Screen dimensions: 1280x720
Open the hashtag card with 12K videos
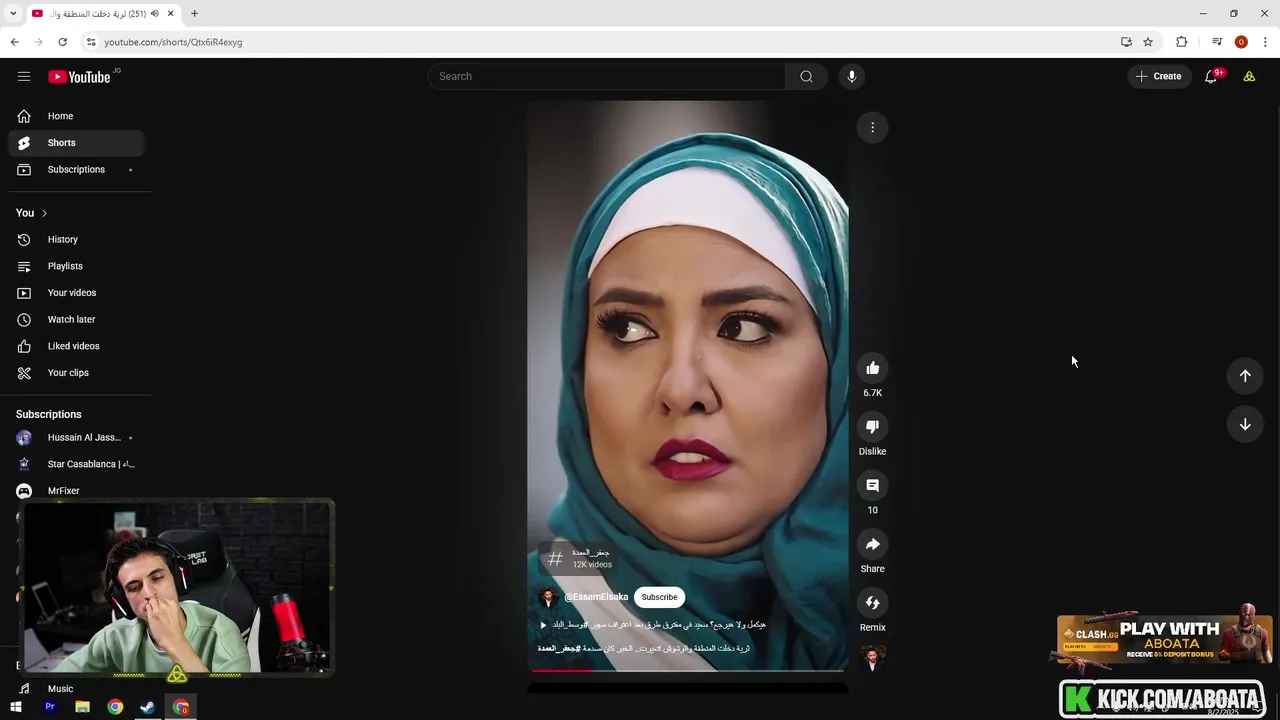(579, 558)
